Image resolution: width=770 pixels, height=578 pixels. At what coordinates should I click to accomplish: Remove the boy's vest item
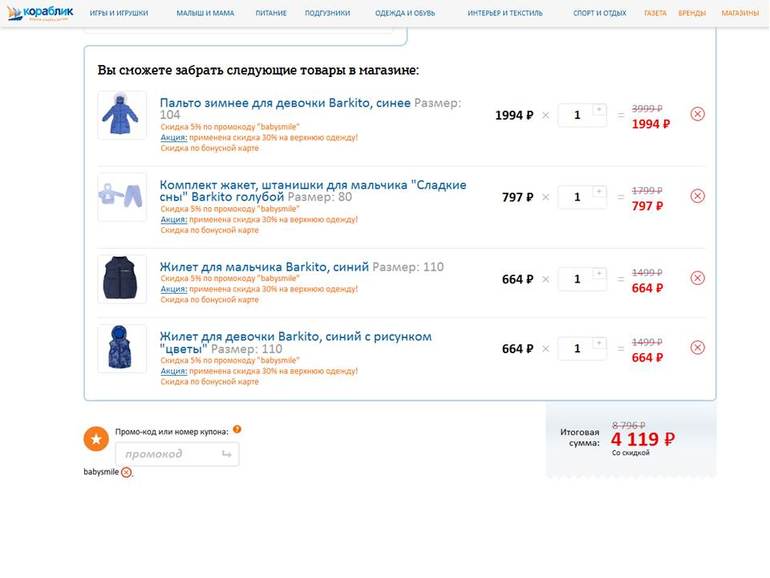click(x=697, y=278)
